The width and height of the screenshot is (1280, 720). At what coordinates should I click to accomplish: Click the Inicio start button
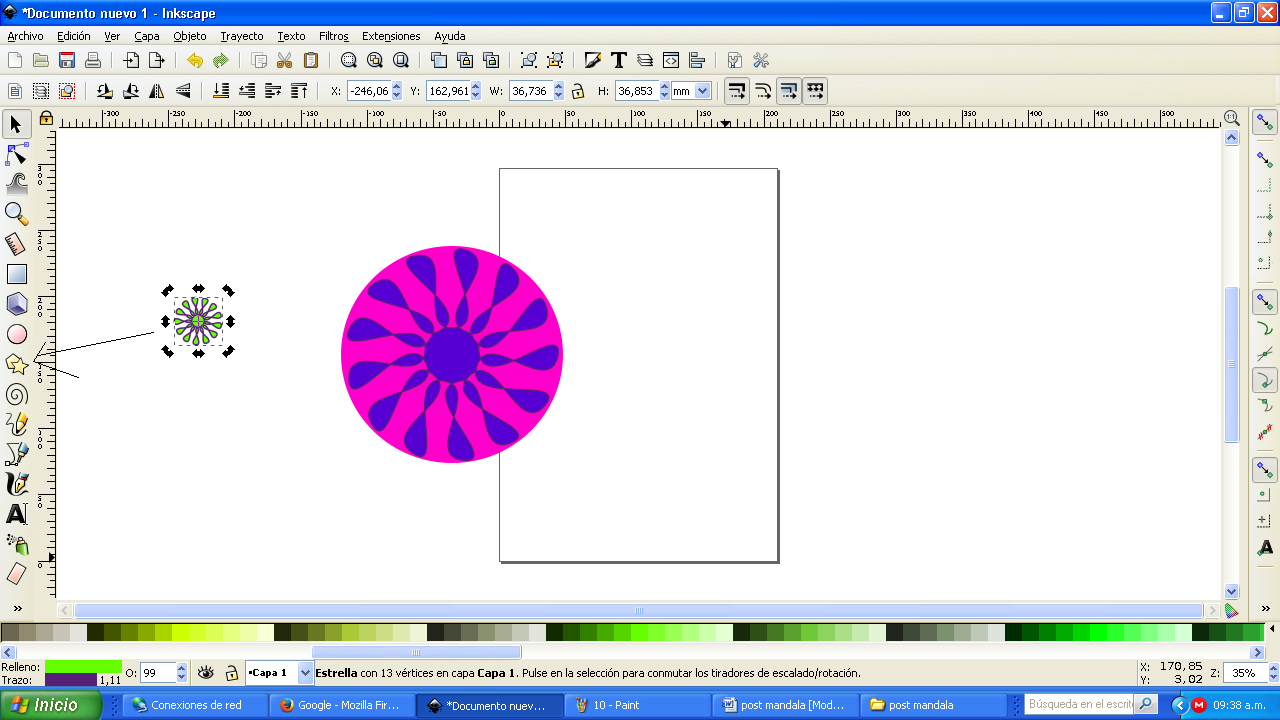click(50, 705)
